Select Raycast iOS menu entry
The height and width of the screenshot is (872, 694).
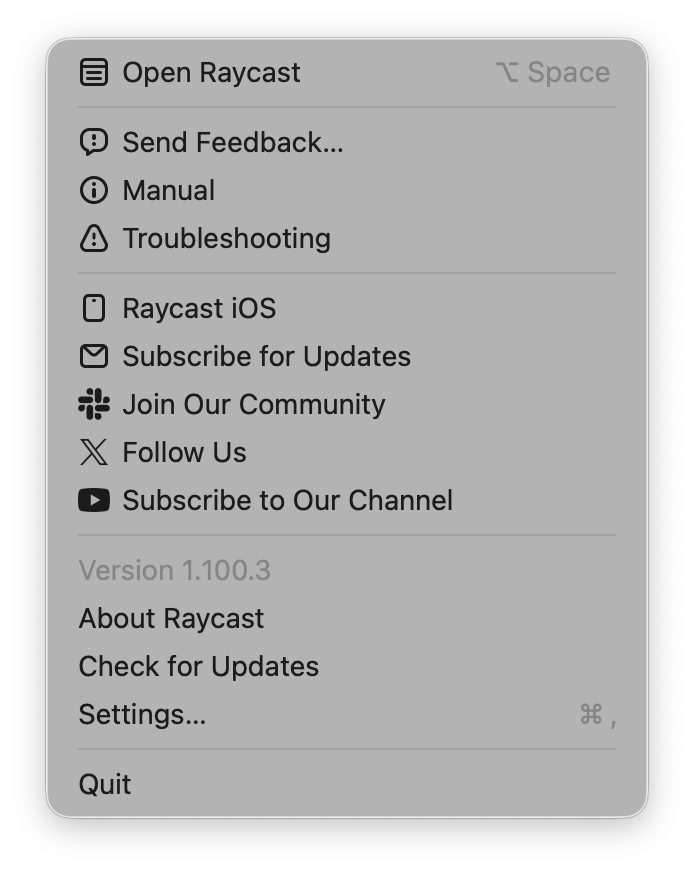347,308
